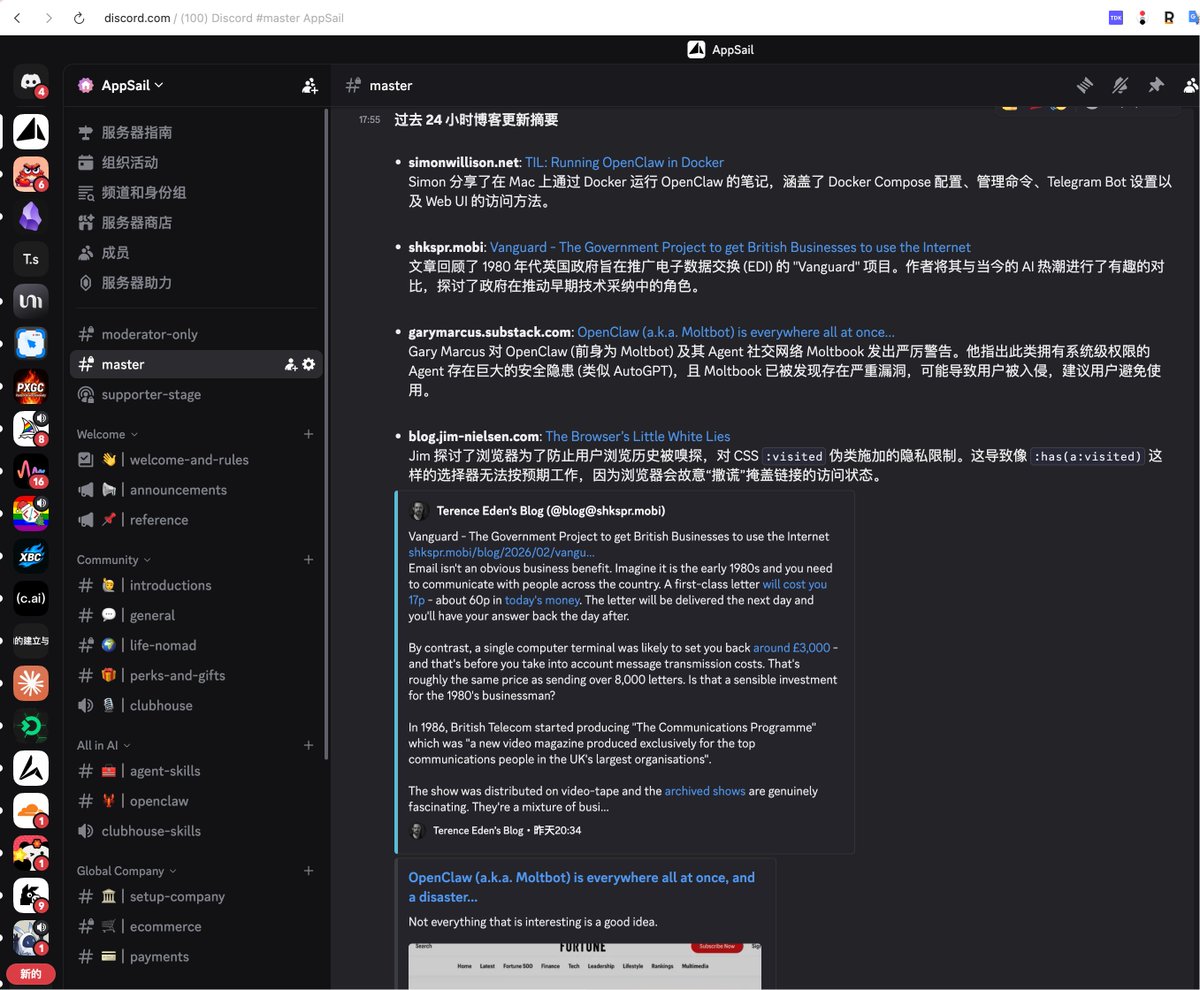
Task: Open life-nomad channel
Action: point(196,645)
